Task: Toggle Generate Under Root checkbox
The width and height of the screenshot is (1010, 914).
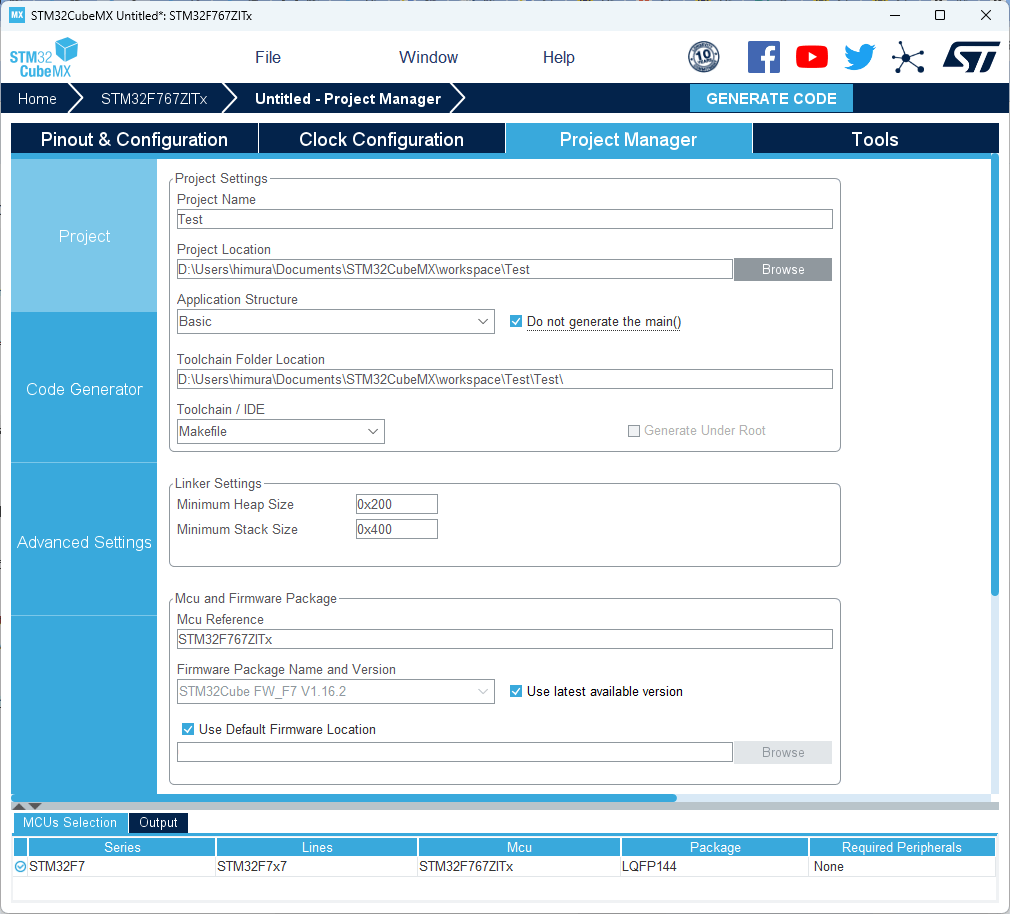Action: (634, 430)
